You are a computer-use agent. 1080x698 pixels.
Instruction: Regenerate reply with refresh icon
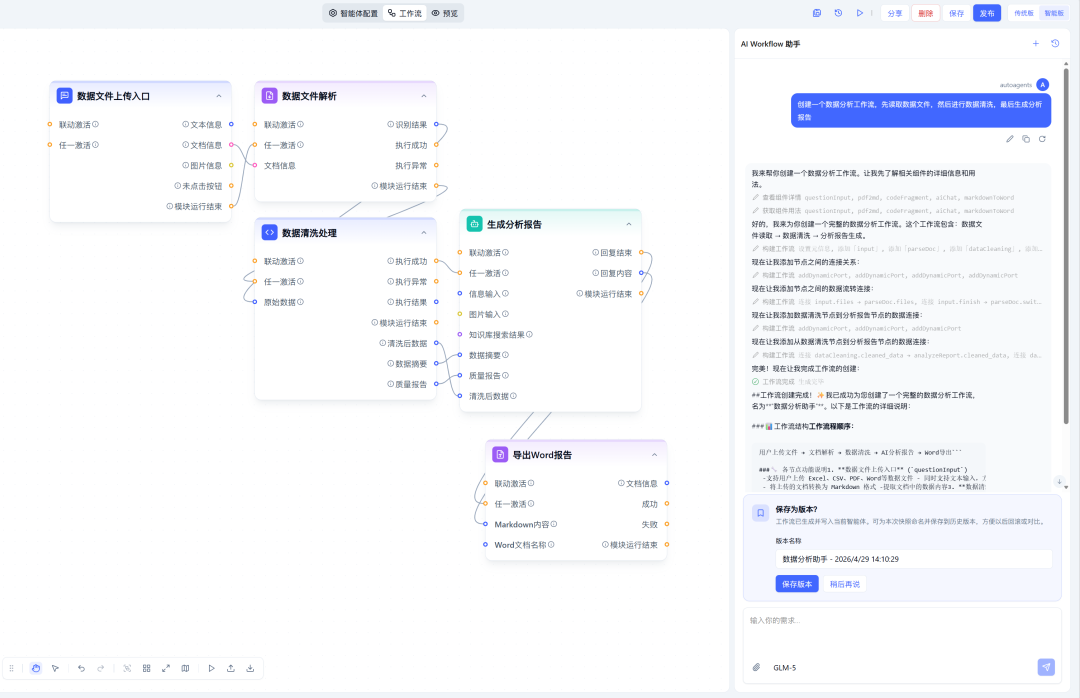[x=1042, y=139]
